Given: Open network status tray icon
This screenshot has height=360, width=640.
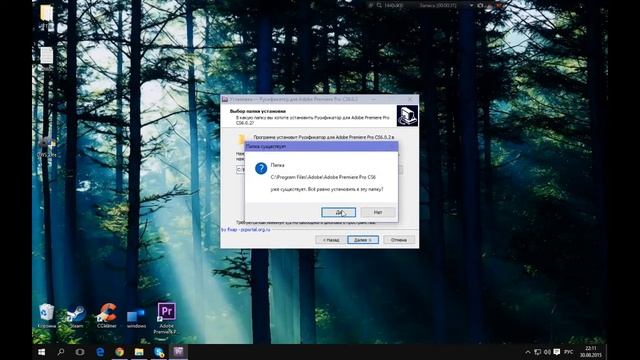Looking at the screenshot, I should pos(538,352).
